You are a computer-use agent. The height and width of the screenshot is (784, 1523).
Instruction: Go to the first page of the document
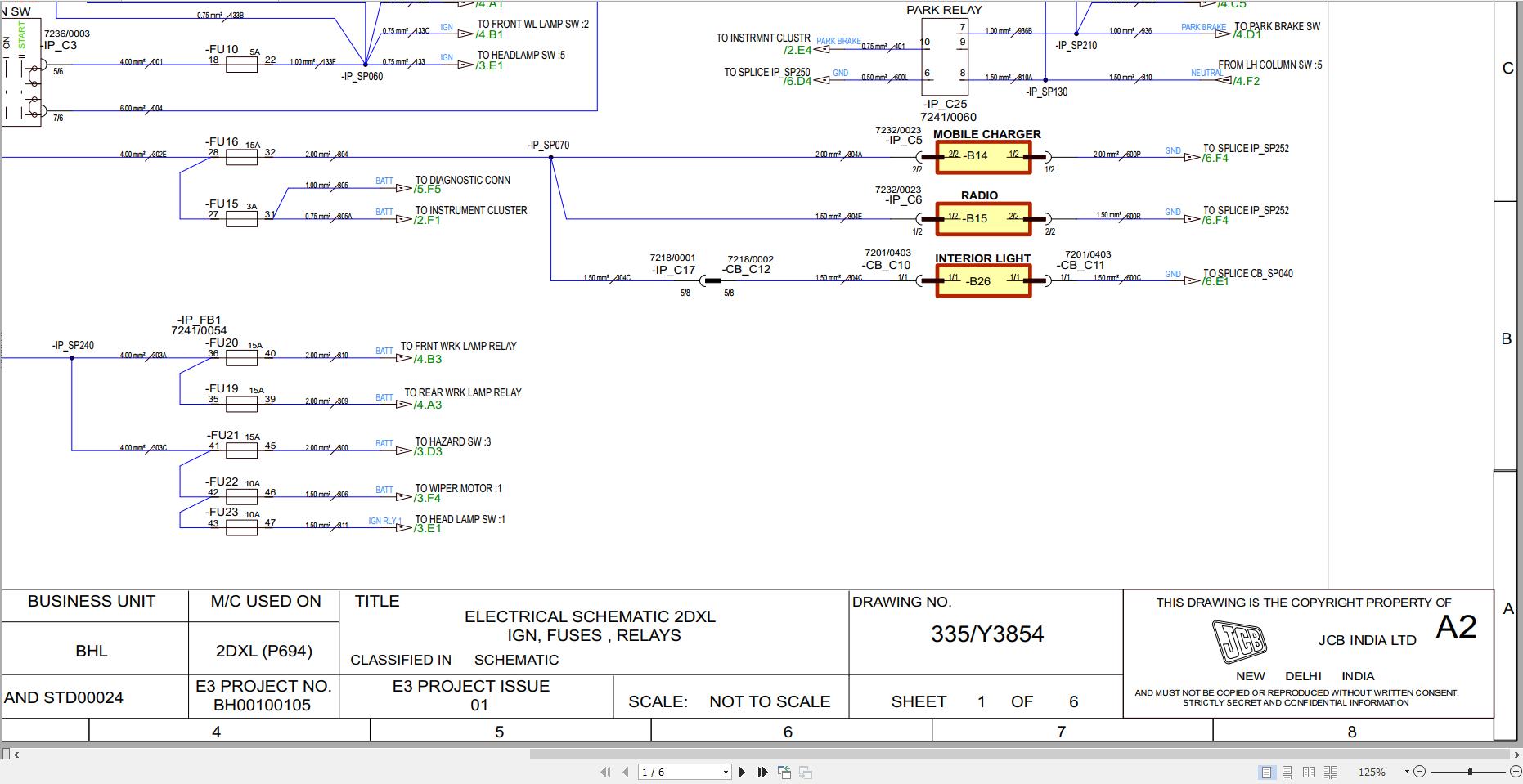606,771
